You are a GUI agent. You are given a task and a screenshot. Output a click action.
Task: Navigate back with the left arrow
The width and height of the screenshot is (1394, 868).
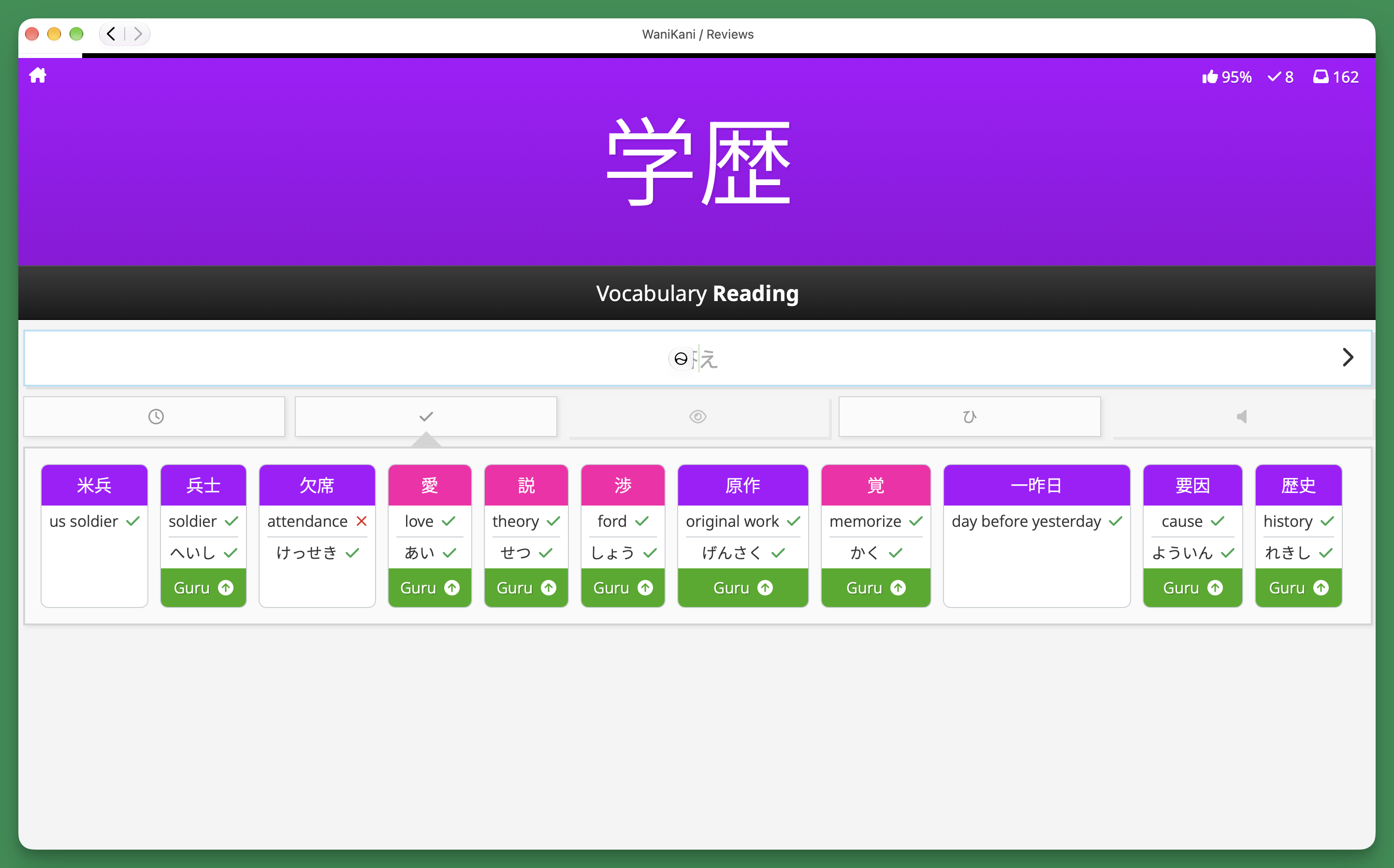pyautogui.click(x=111, y=34)
